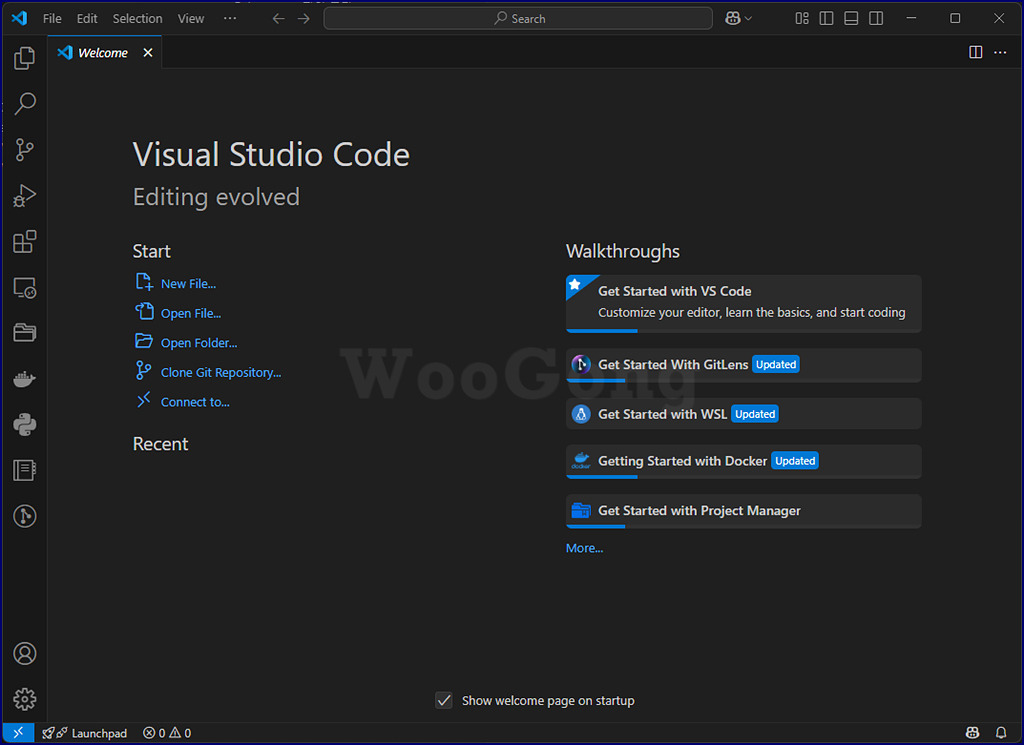Open the Selection menu
1024x745 pixels.
[137, 18]
